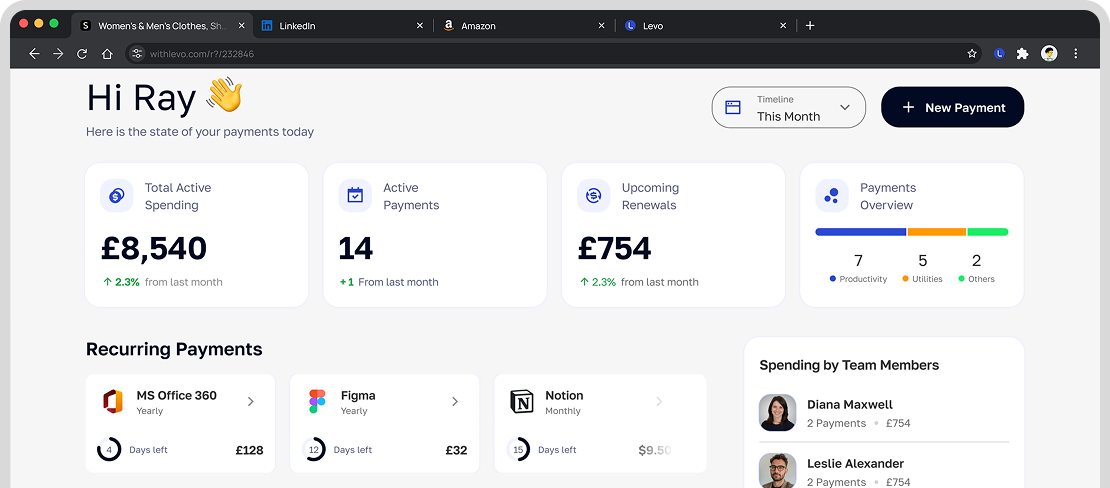Click the 12 days left progress ring
Image resolution: width=1110 pixels, height=488 pixels.
(x=314, y=449)
